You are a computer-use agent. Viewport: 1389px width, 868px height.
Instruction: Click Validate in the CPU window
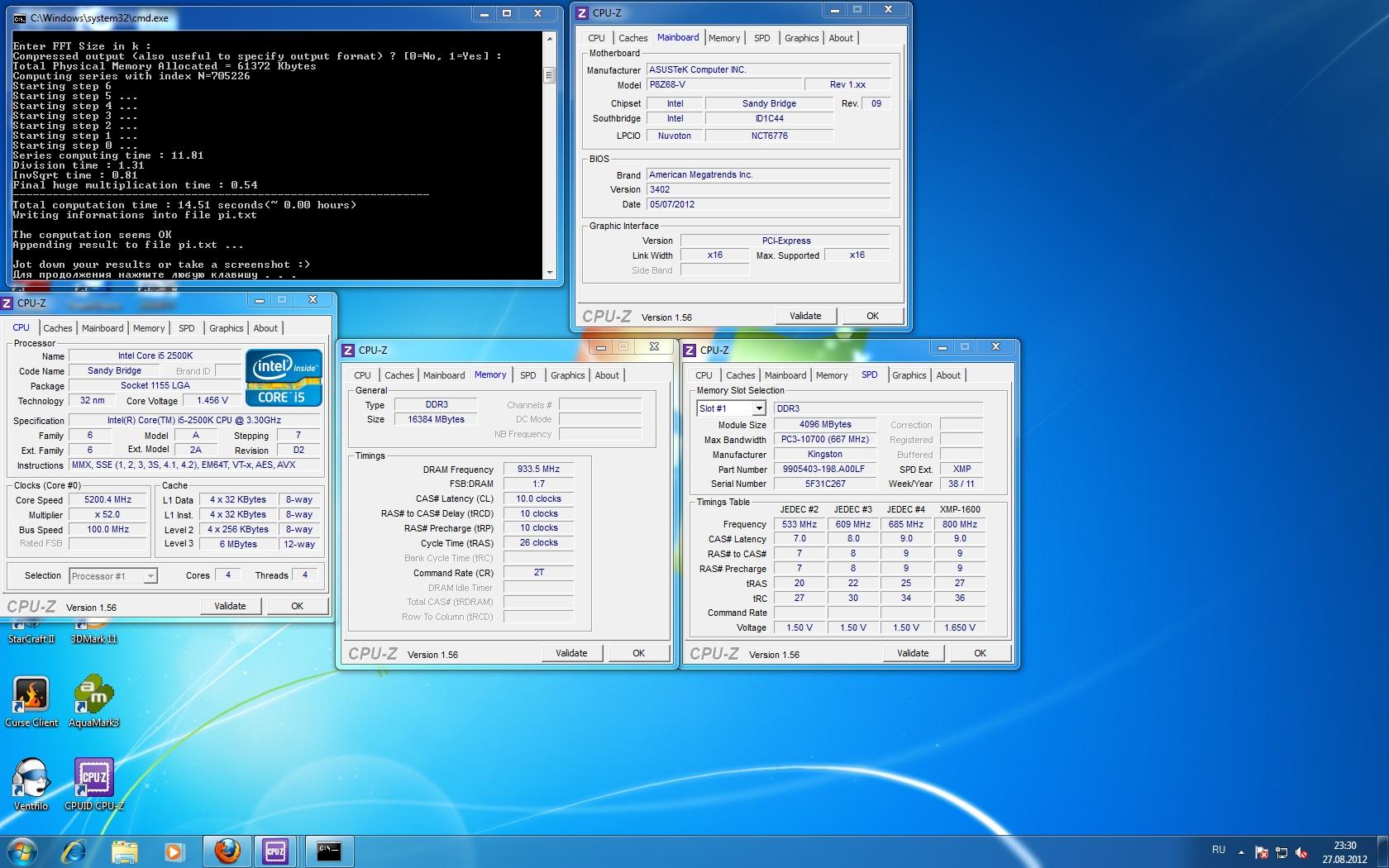coord(230,606)
